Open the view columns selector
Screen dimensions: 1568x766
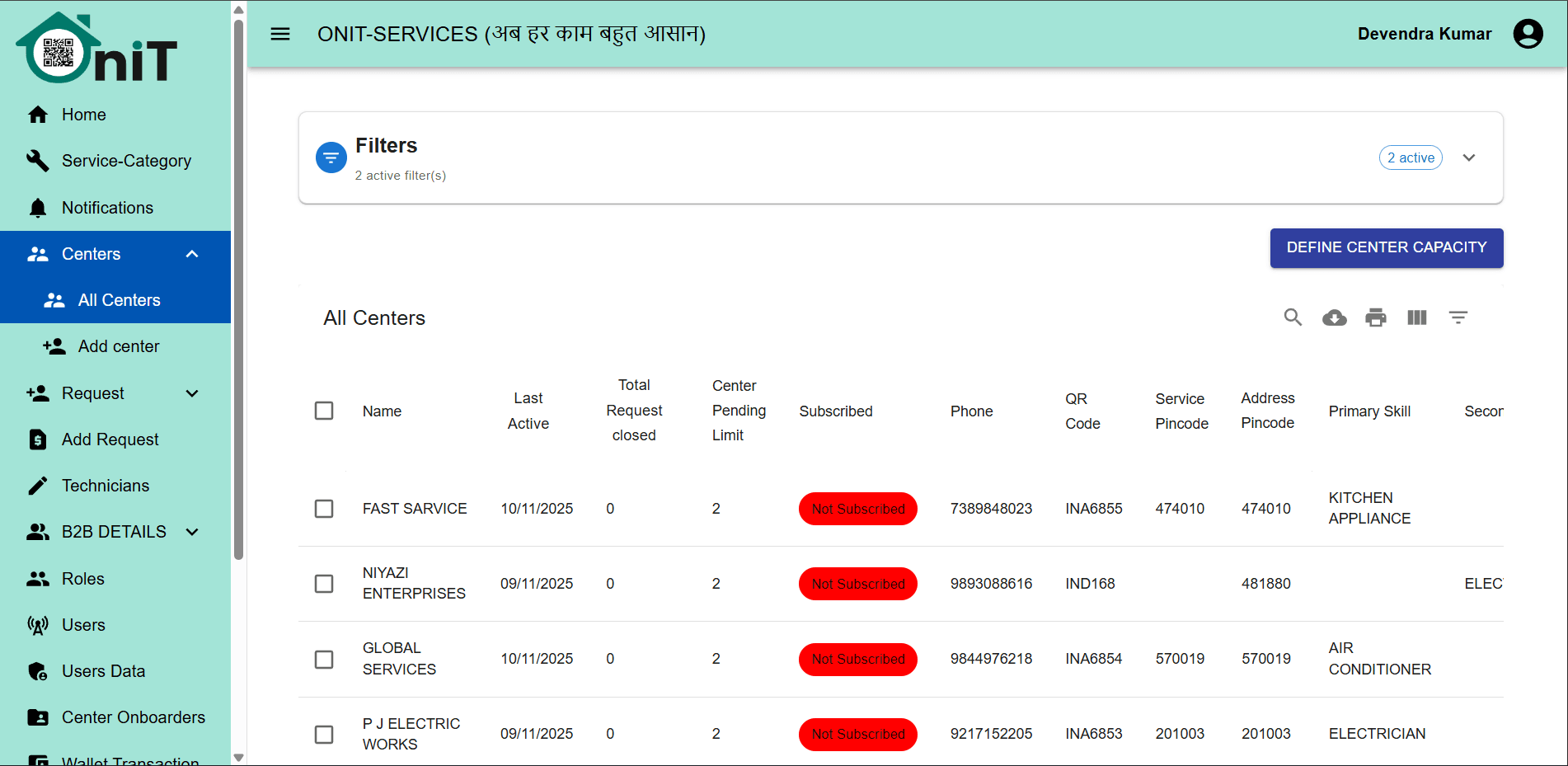[1417, 317]
